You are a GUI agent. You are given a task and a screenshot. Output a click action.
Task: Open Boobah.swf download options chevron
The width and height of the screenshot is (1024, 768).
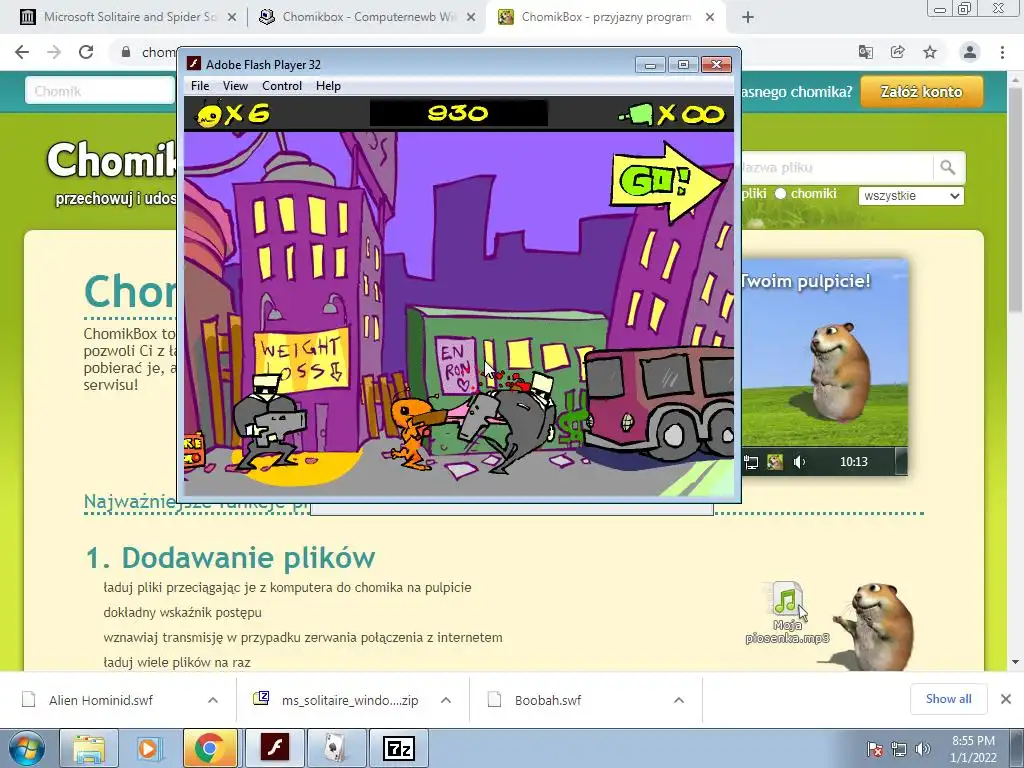tap(679, 700)
